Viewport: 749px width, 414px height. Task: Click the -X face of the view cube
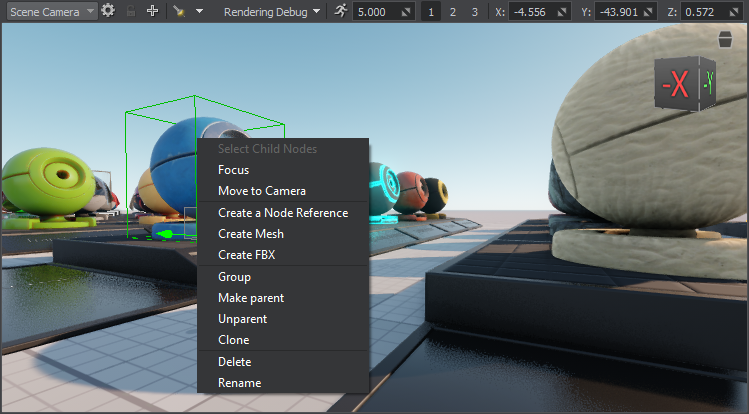tap(677, 87)
